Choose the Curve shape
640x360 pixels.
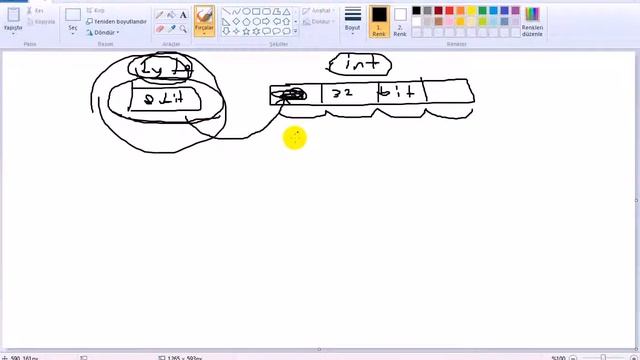[x=236, y=12]
